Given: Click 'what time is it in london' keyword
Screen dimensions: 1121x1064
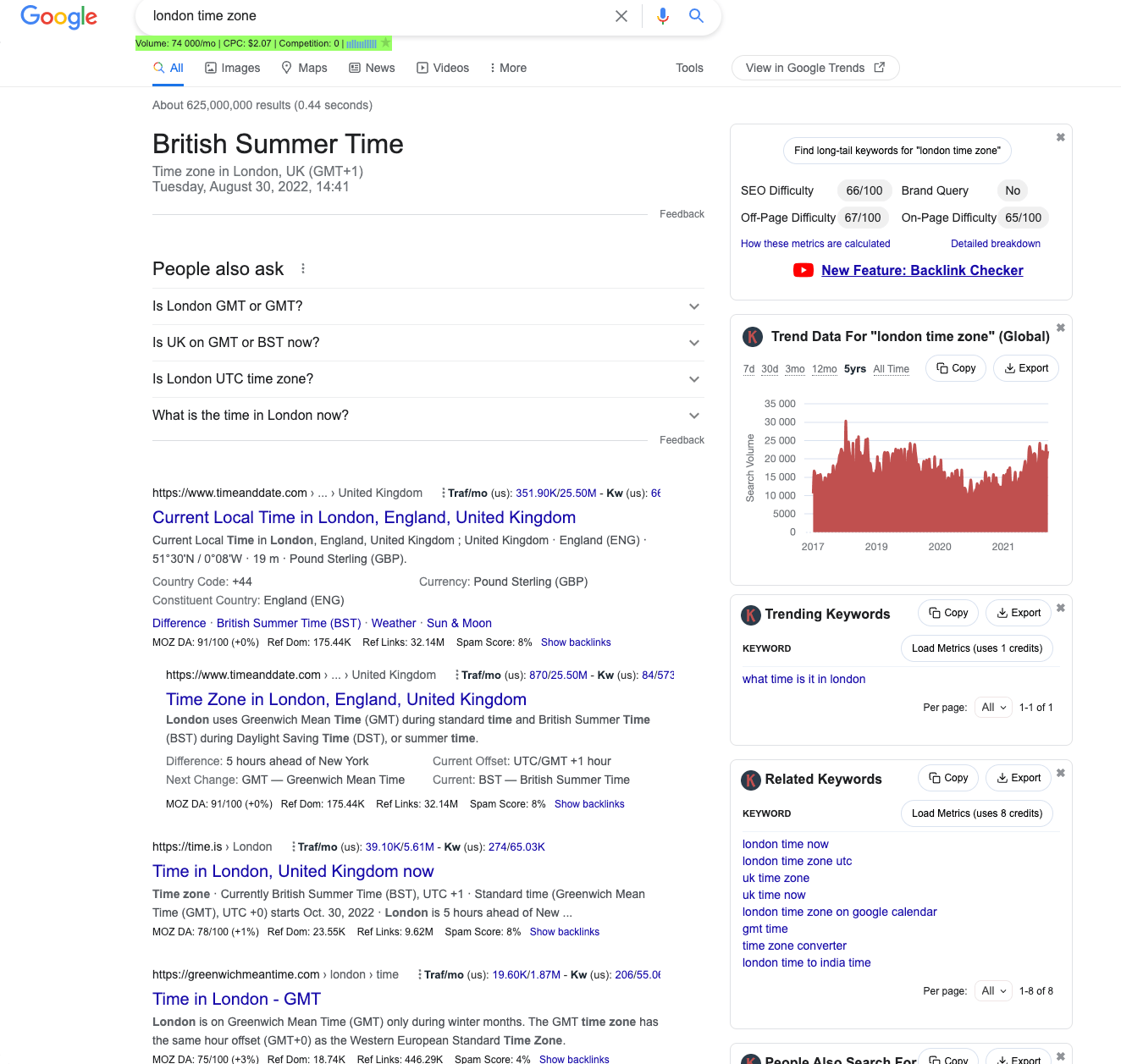Looking at the screenshot, I should [803, 679].
